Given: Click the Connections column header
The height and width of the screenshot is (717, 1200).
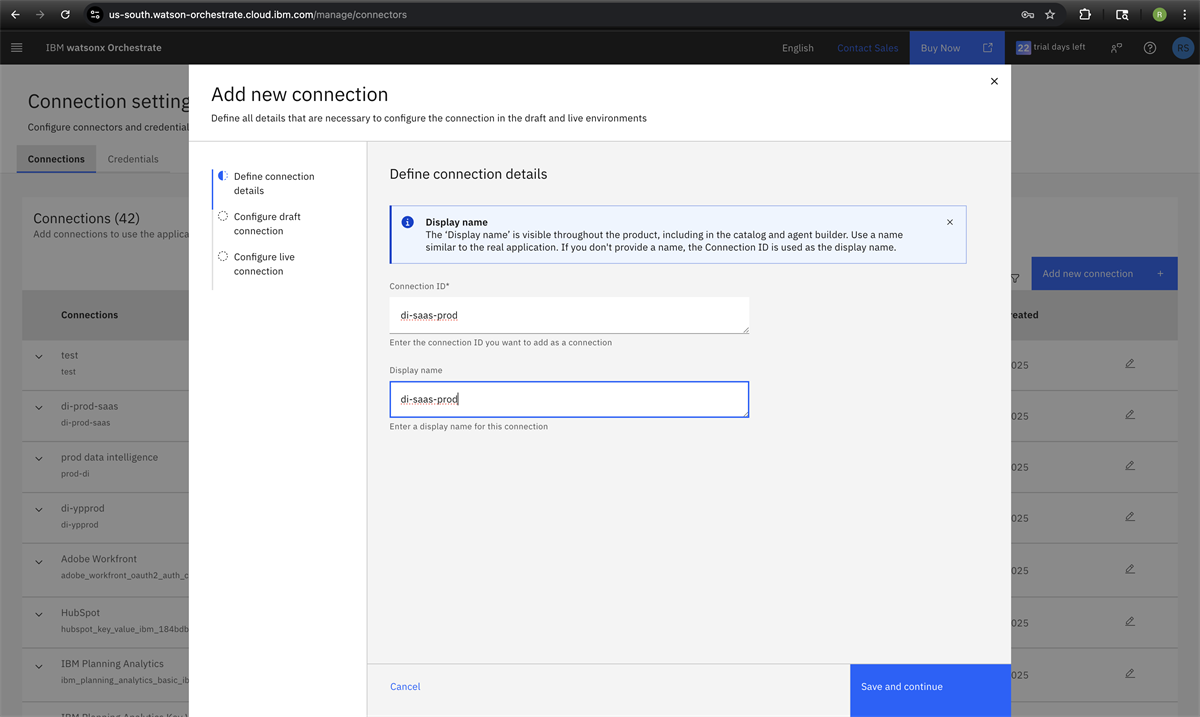Looking at the screenshot, I should coord(89,315).
